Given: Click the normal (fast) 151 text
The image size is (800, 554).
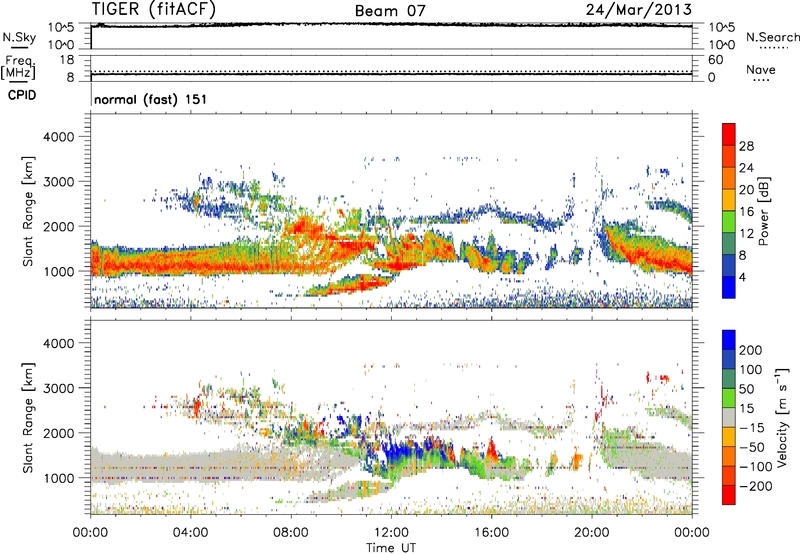Looking at the screenshot, I should point(151,99).
